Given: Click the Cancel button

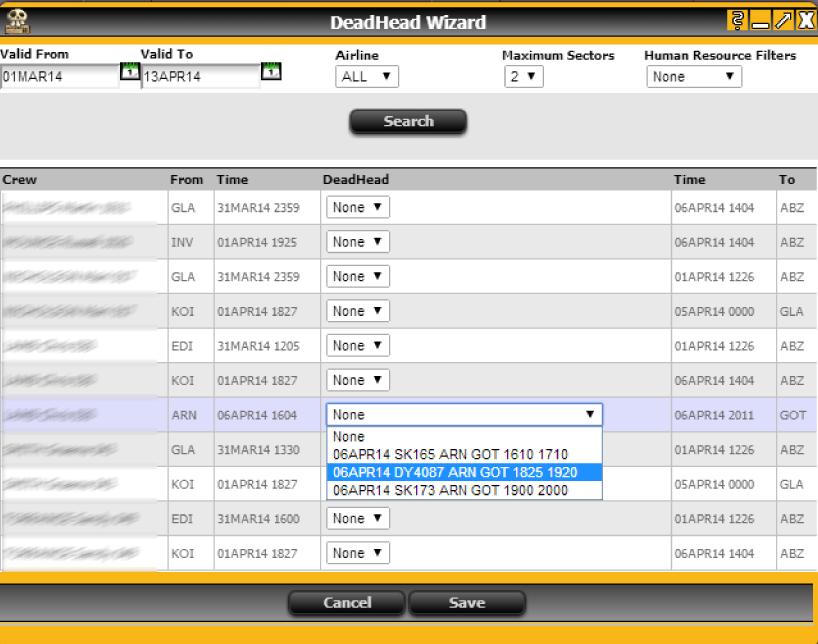Looking at the screenshot, I should click(346, 603).
